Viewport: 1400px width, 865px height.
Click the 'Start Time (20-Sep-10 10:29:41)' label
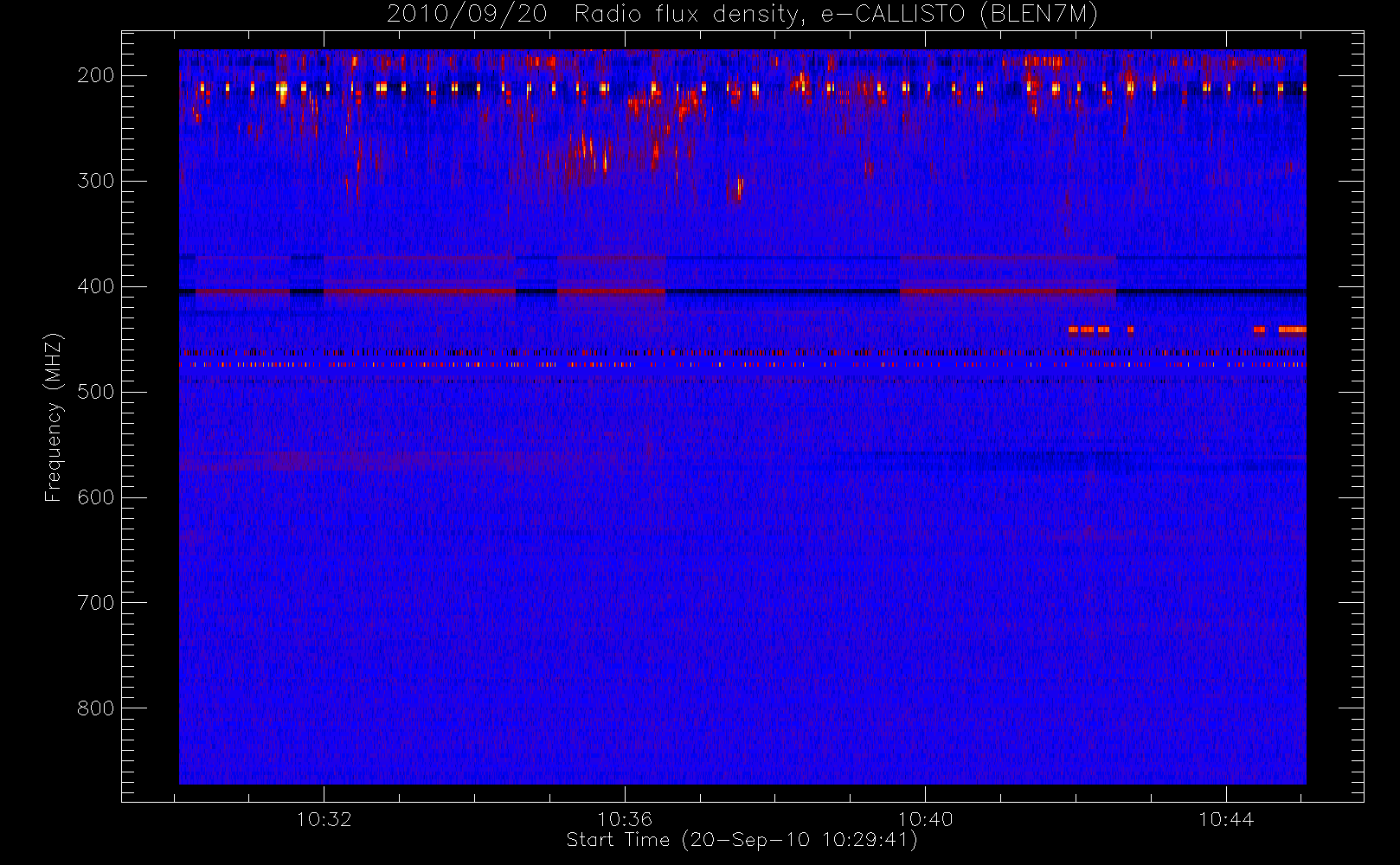(742, 840)
